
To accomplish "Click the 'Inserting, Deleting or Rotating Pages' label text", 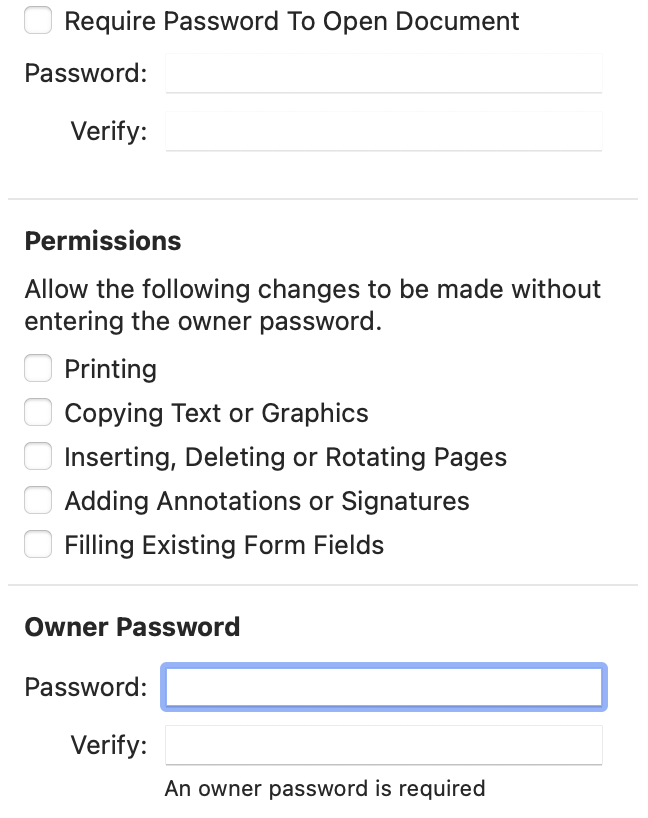I will (285, 457).
